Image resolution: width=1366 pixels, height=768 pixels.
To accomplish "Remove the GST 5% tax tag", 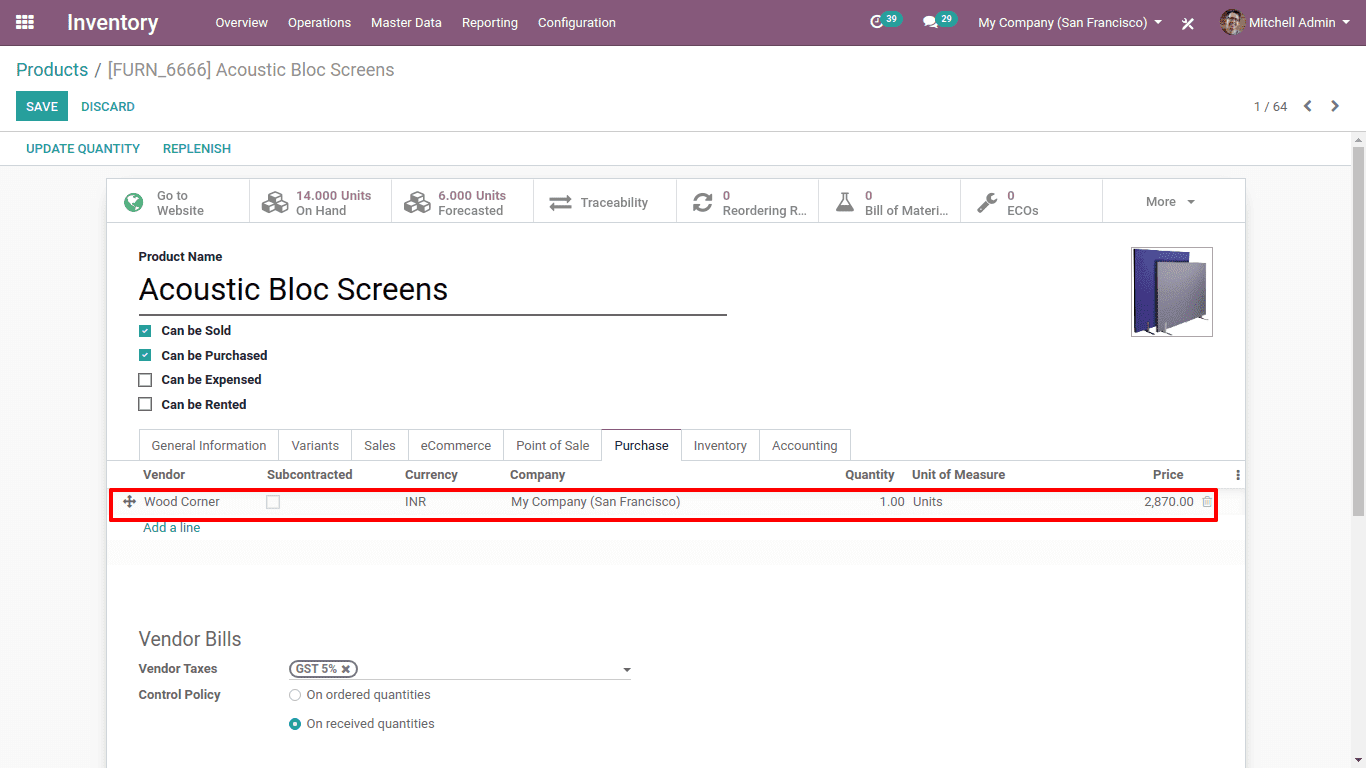I will pyautogui.click(x=346, y=669).
